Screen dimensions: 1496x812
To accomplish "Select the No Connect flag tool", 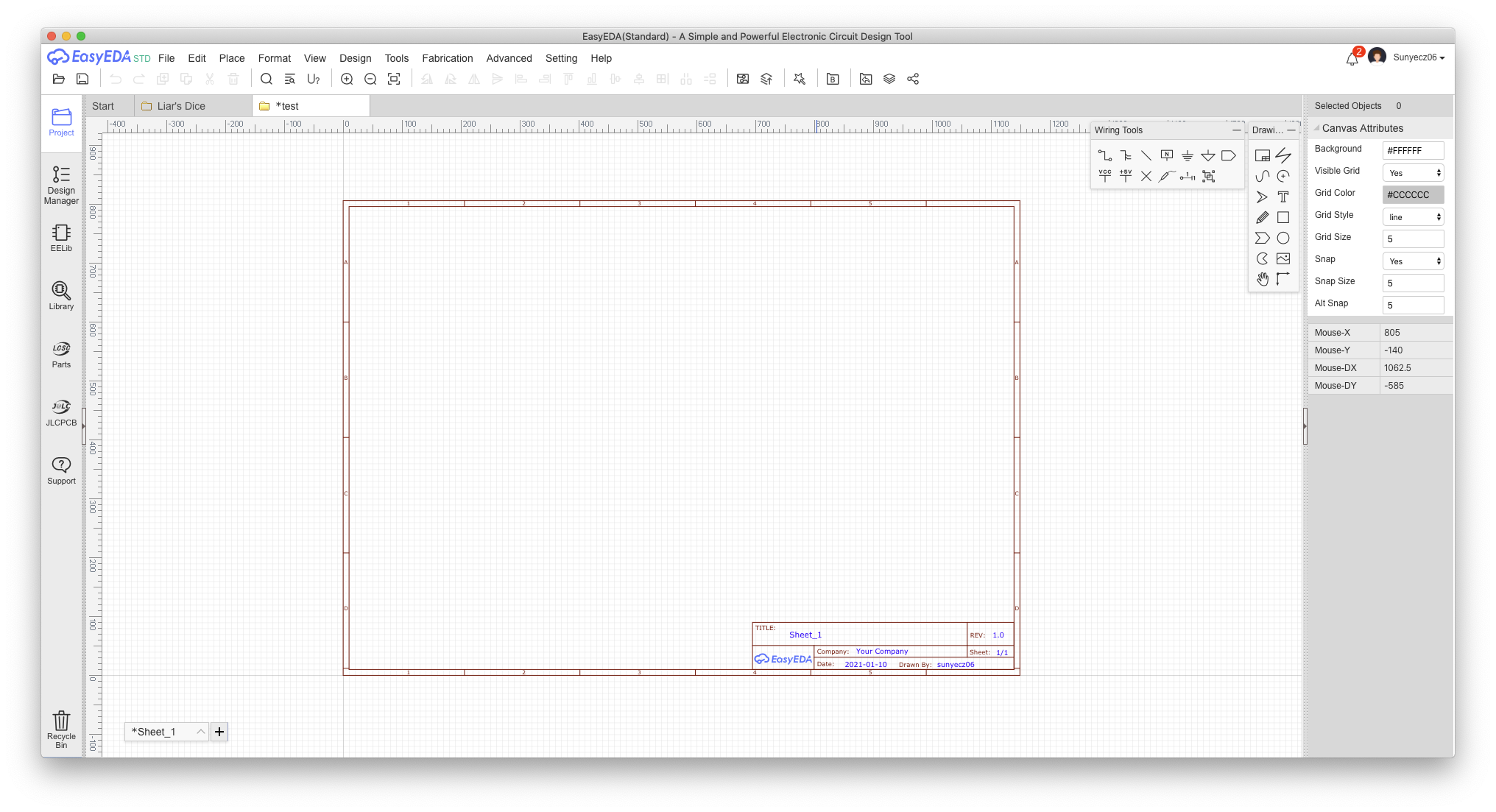I will [x=1146, y=176].
